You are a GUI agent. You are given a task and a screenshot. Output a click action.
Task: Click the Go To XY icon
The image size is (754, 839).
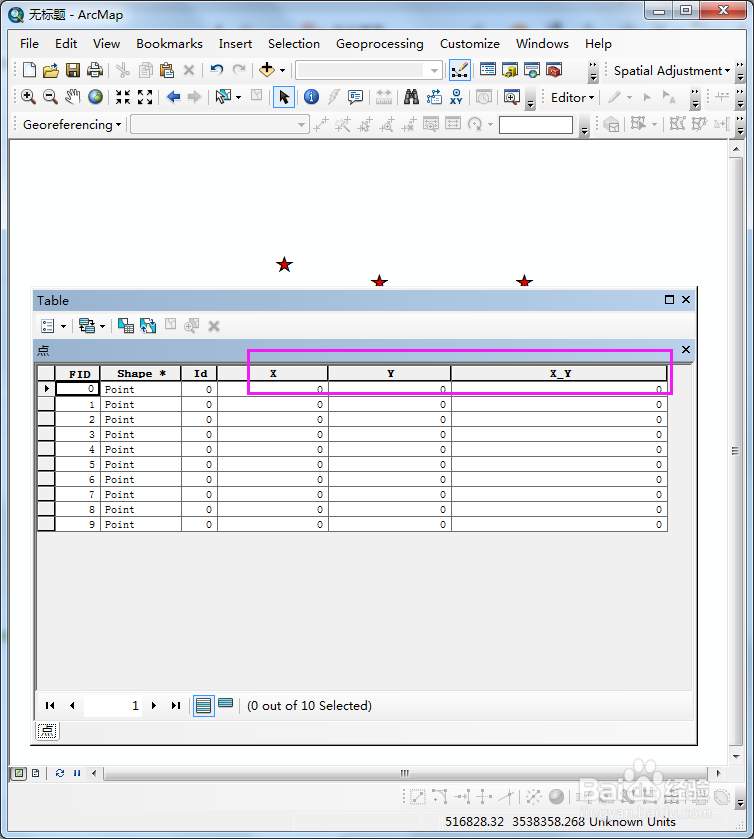456,97
